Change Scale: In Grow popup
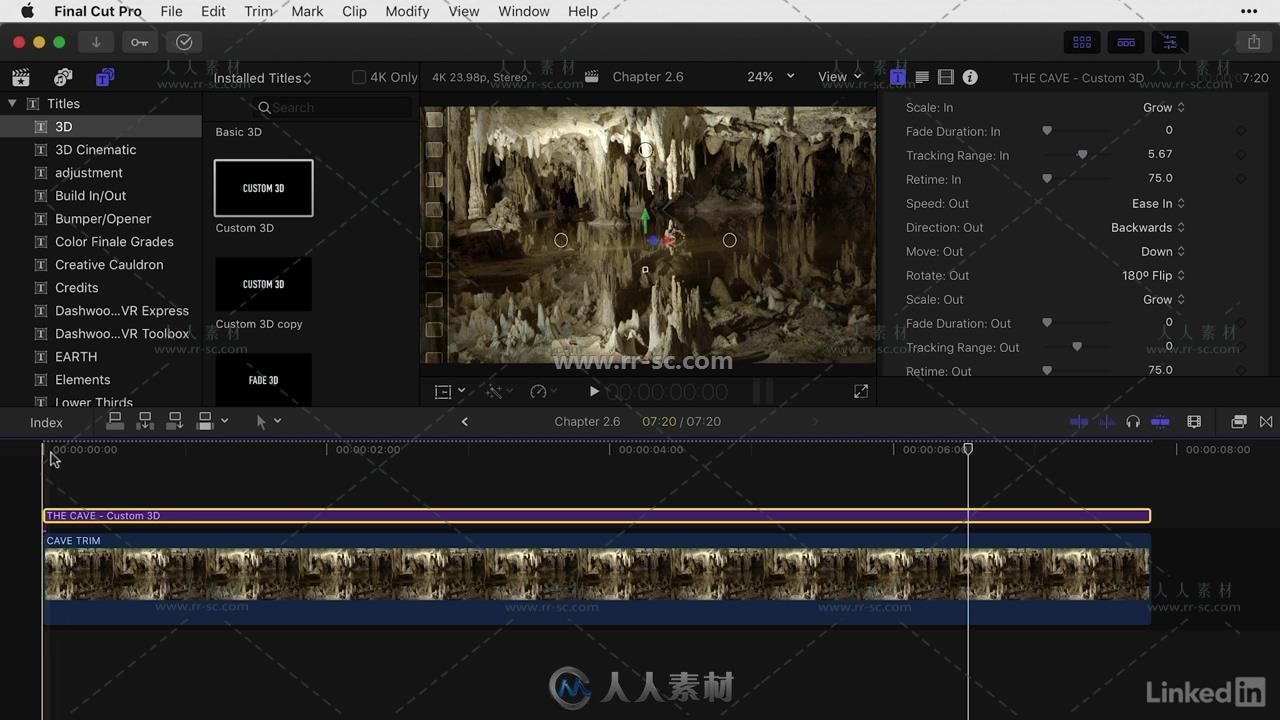The image size is (1280, 720). 1163,107
